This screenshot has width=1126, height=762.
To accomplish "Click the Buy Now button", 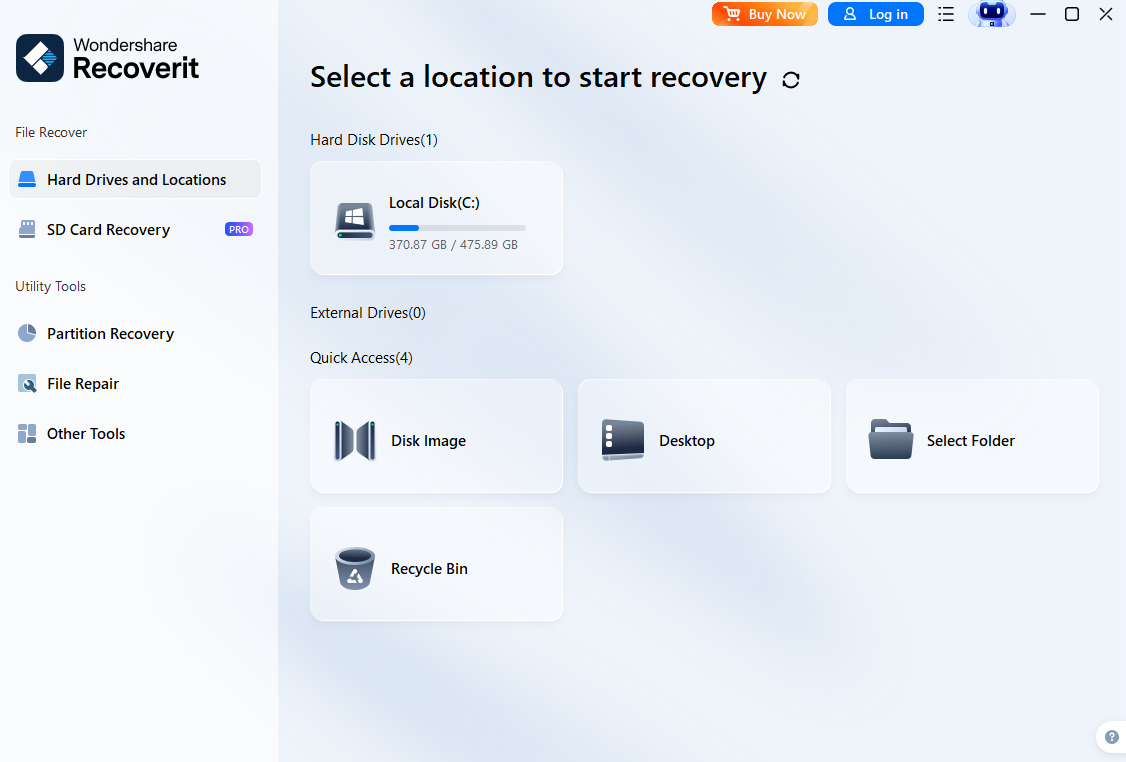I will pyautogui.click(x=765, y=14).
